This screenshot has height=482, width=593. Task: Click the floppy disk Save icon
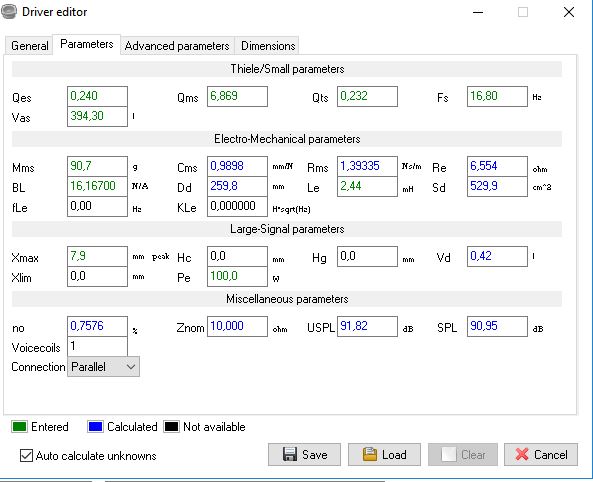pos(290,454)
